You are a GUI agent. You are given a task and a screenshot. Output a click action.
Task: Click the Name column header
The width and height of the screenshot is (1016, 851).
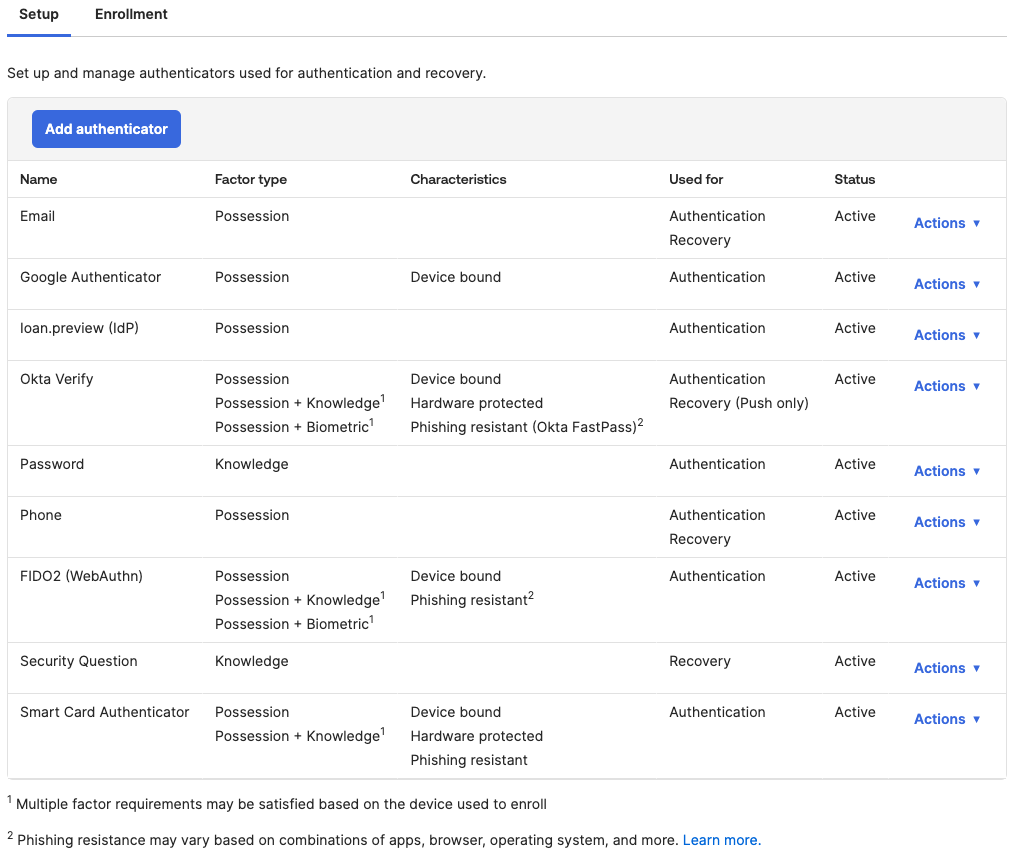click(x=39, y=180)
